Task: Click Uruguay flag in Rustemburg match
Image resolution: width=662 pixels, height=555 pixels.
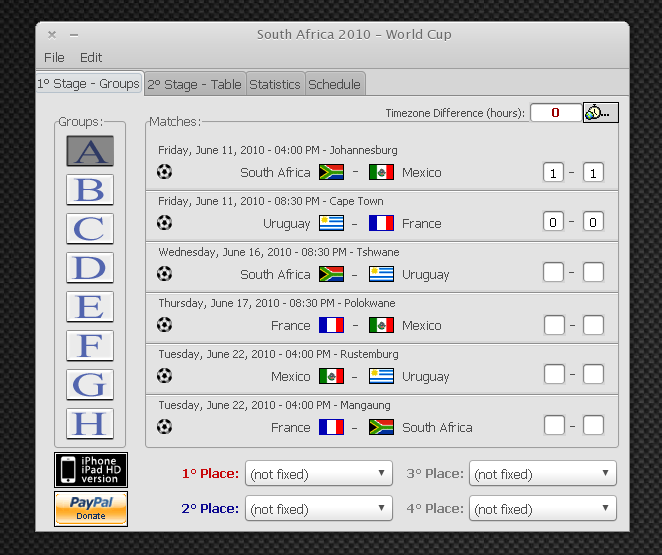Action: click(x=381, y=376)
